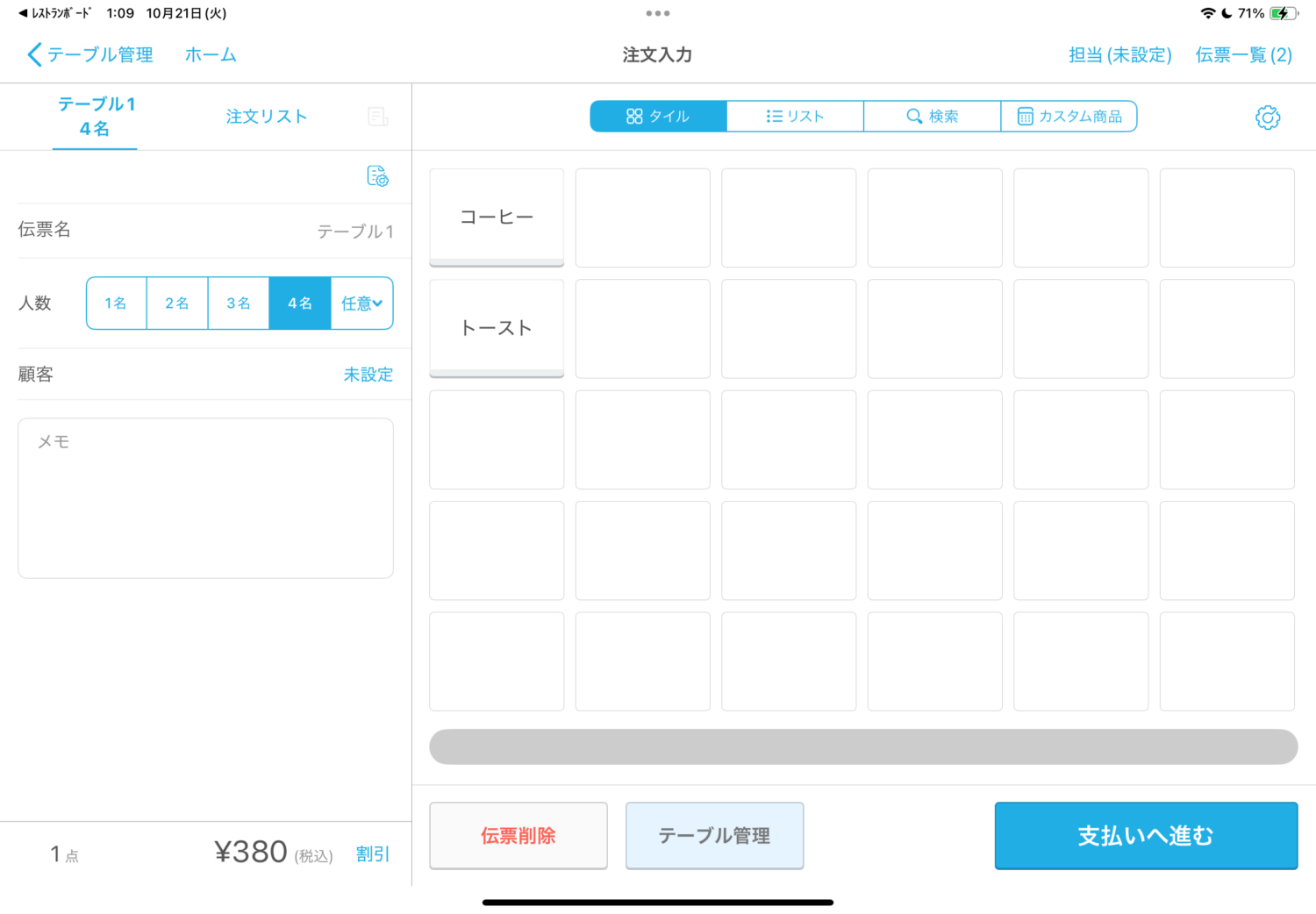
Task: Tap the greyed receipt icon beside 注文リスト
Action: click(x=377, y=117)
